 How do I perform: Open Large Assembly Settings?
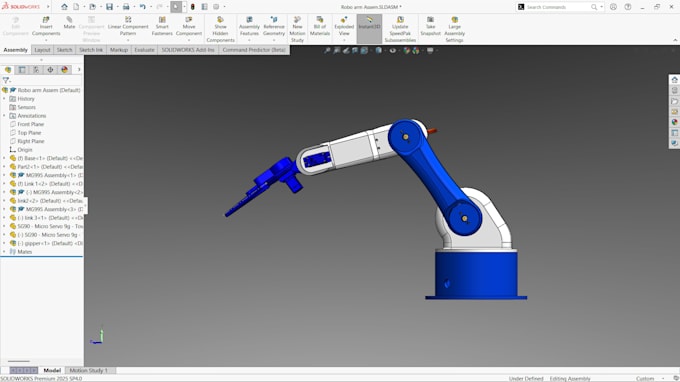point(454,29)
